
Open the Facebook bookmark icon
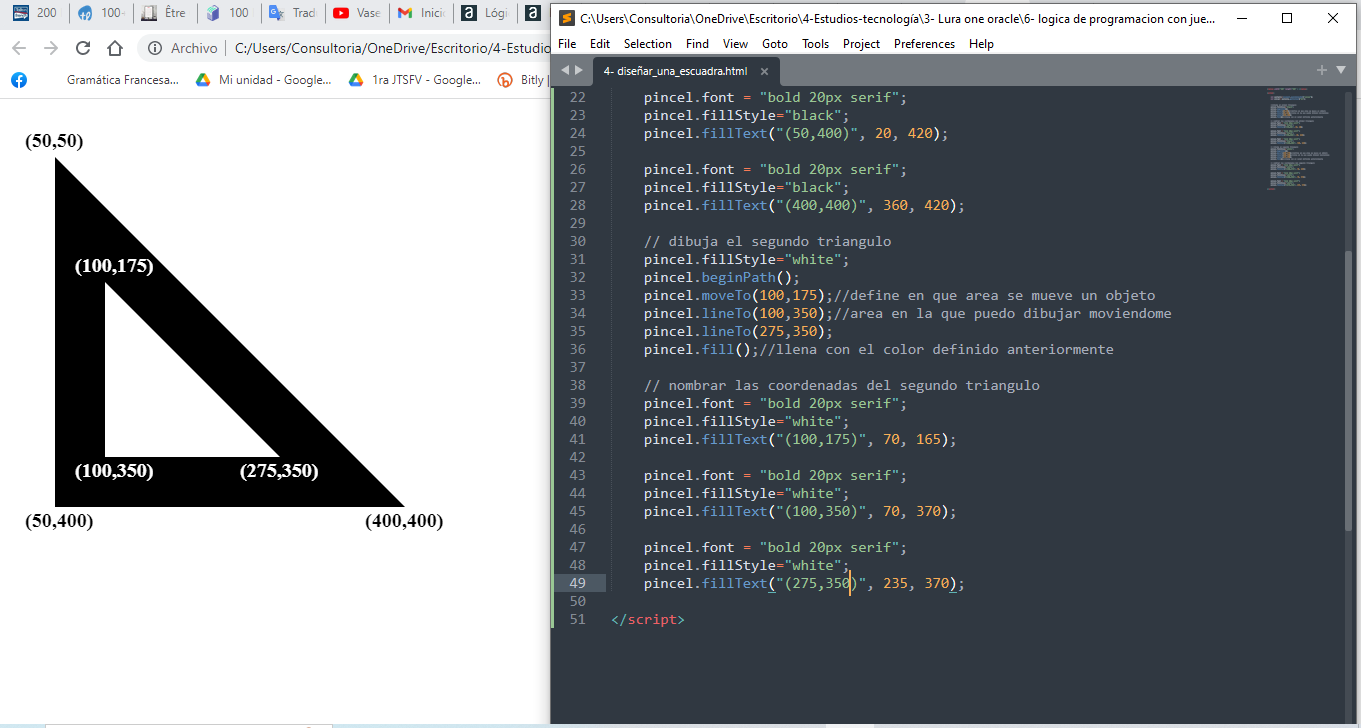[19, 80]
